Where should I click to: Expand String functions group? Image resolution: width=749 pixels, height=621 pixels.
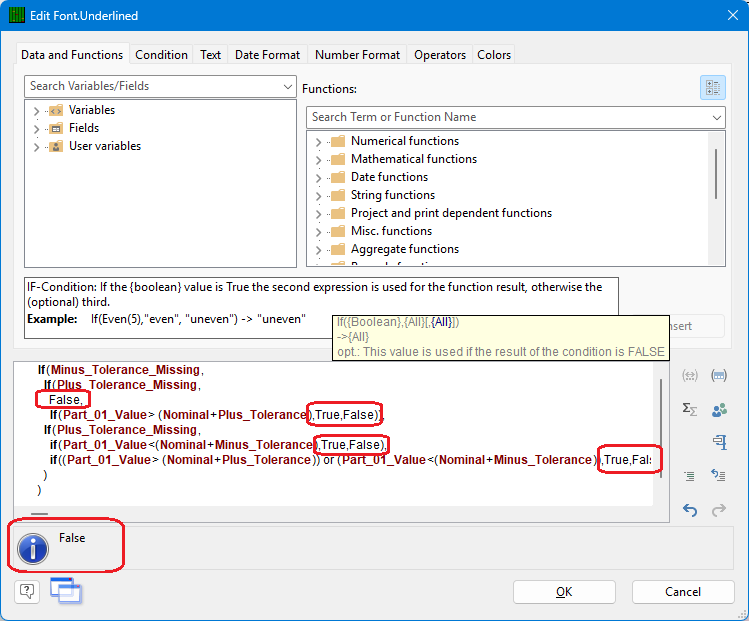[318, 195]
